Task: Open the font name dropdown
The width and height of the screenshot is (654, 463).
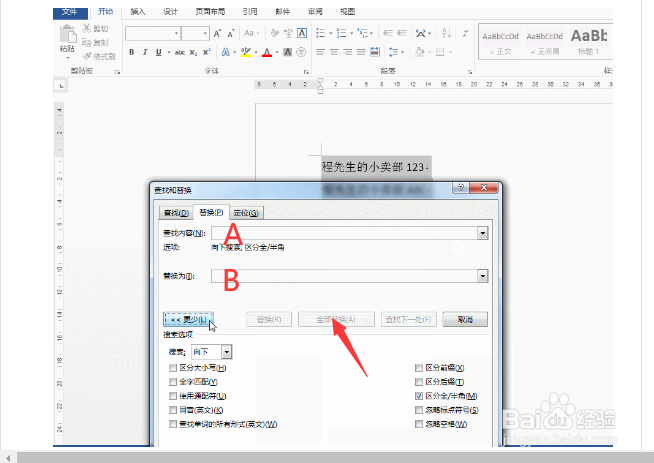Action: [x=176, y=33]
